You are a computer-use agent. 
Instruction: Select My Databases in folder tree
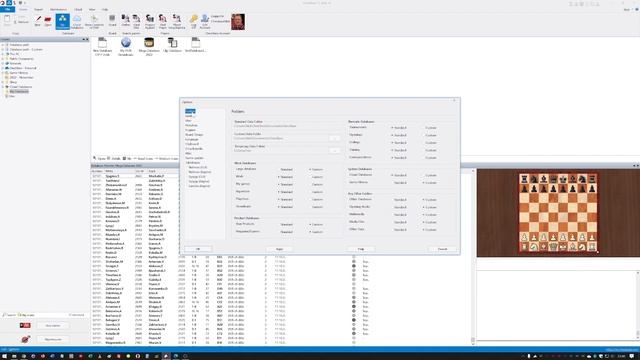tap(19, 91)
